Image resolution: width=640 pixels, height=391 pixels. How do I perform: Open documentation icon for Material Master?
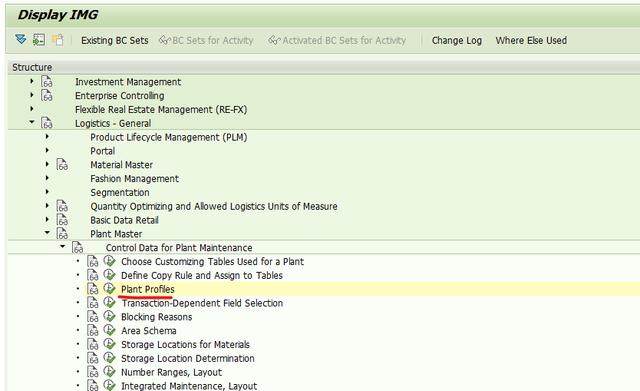(62, 165)
